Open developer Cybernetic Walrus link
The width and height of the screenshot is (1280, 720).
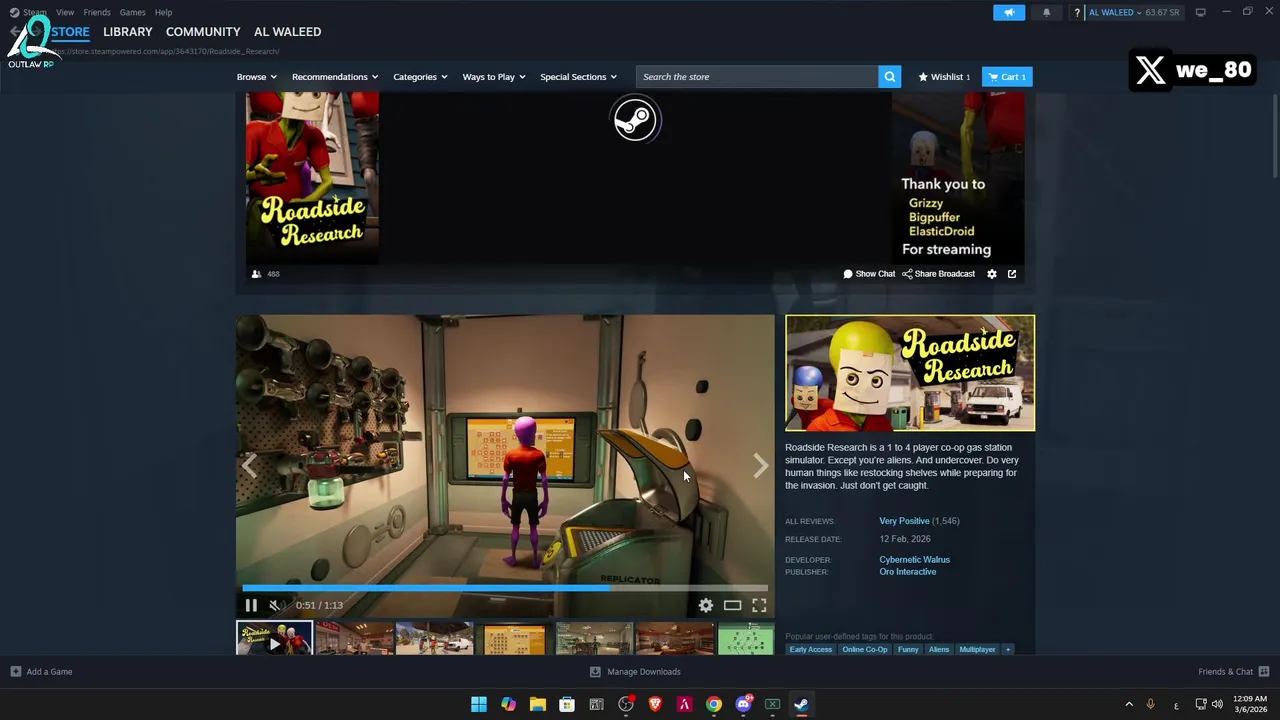[914, 560]
